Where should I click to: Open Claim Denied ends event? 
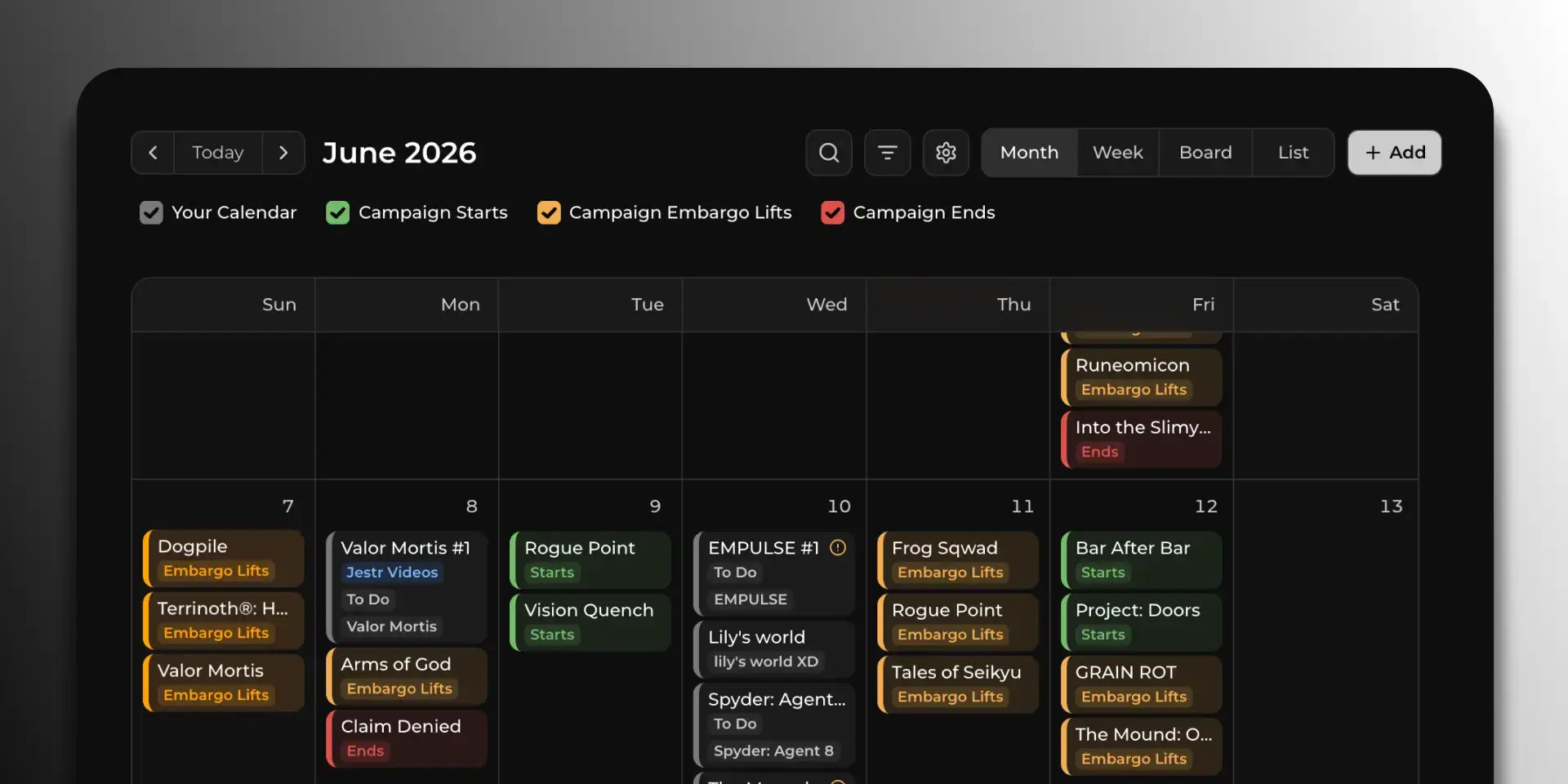tap(407, 738)
